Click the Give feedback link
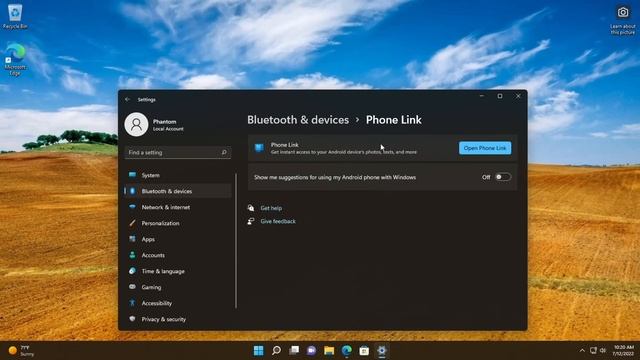 click(278, 221)
